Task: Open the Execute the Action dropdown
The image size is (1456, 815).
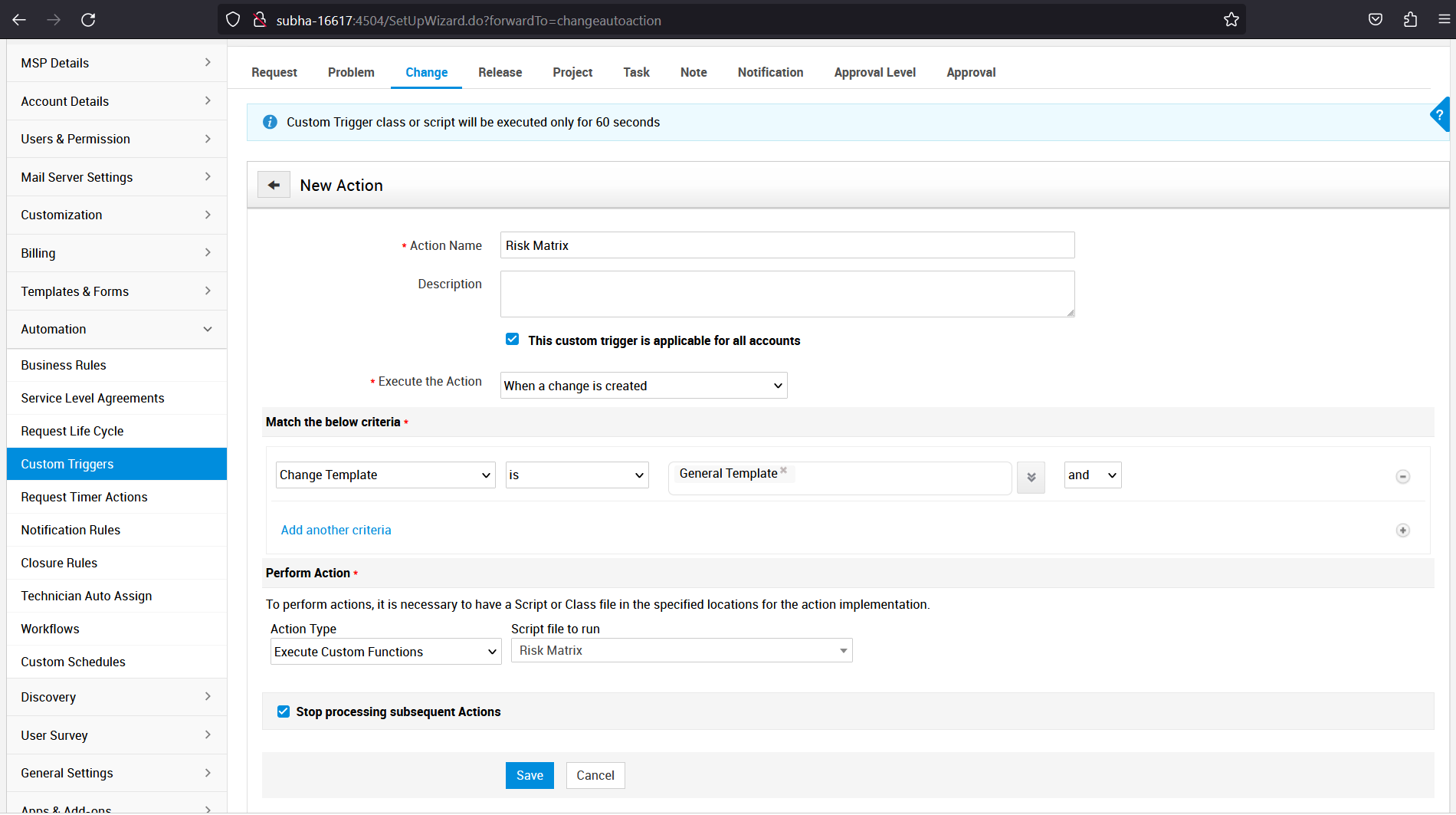Action: 643,386
